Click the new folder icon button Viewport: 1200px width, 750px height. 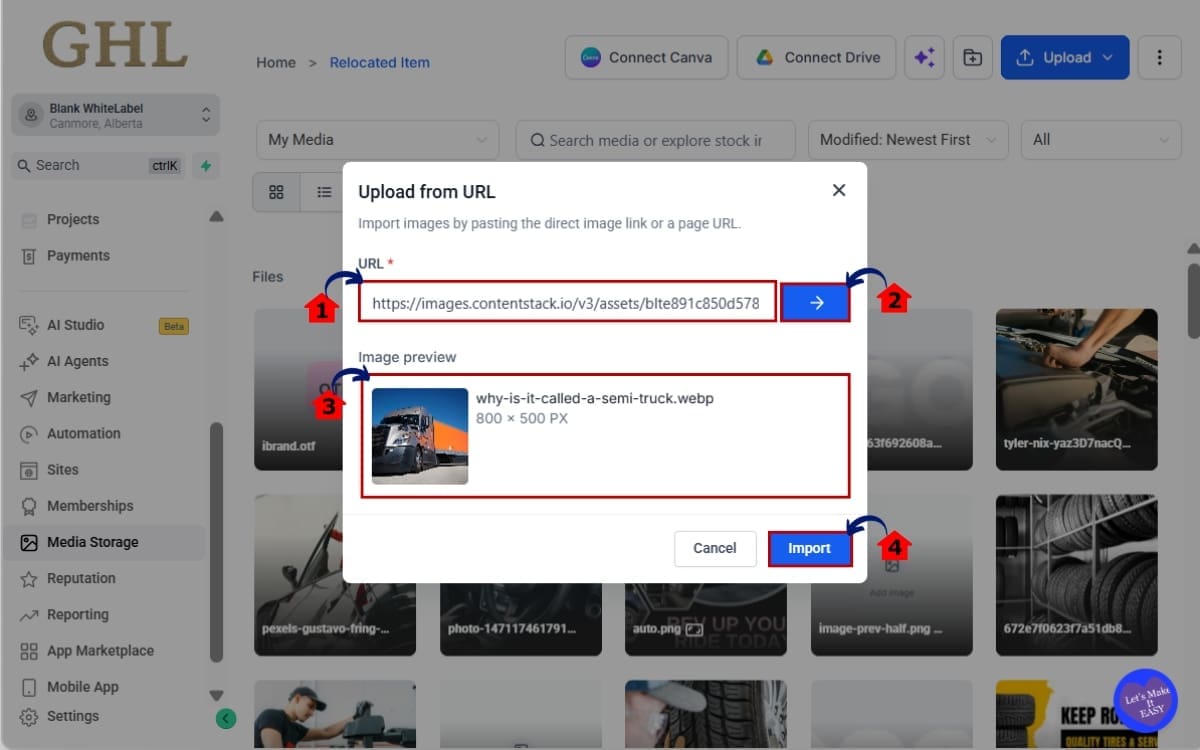[x=972, y=58]
